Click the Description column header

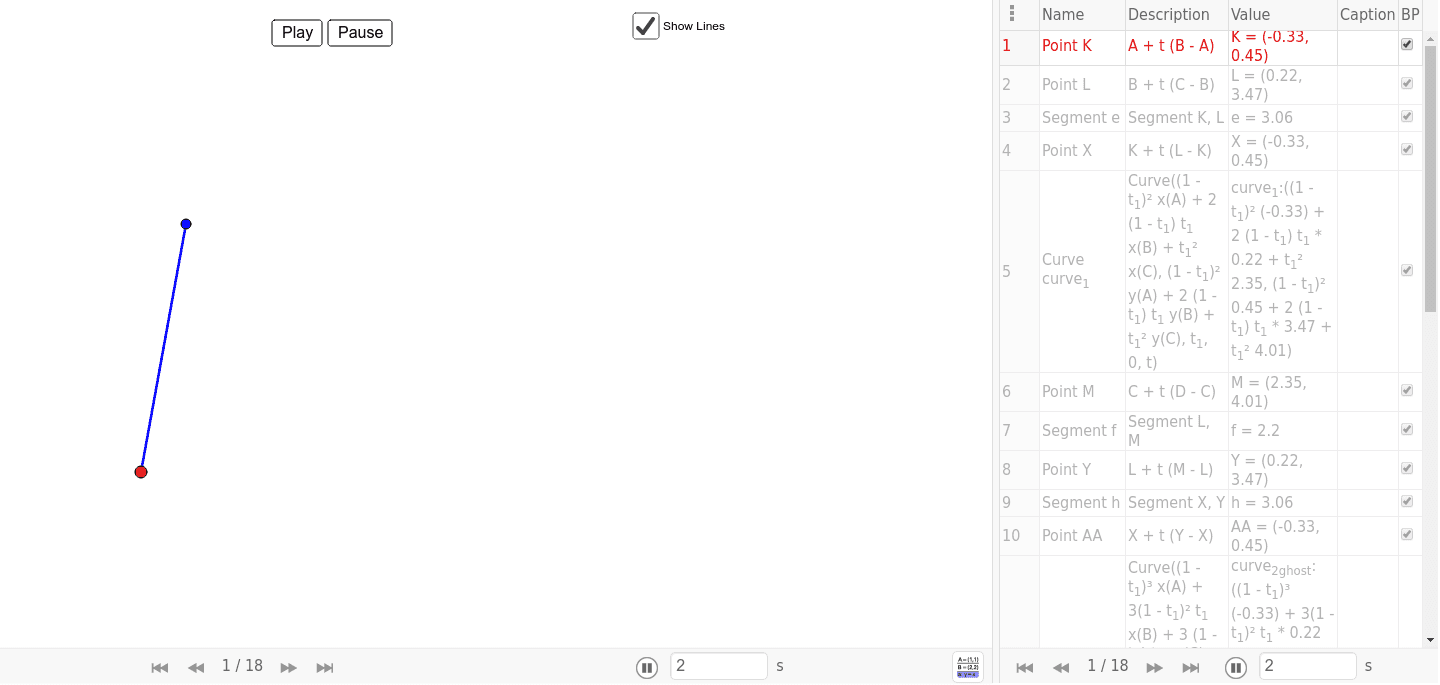[x=1168, y=14]
